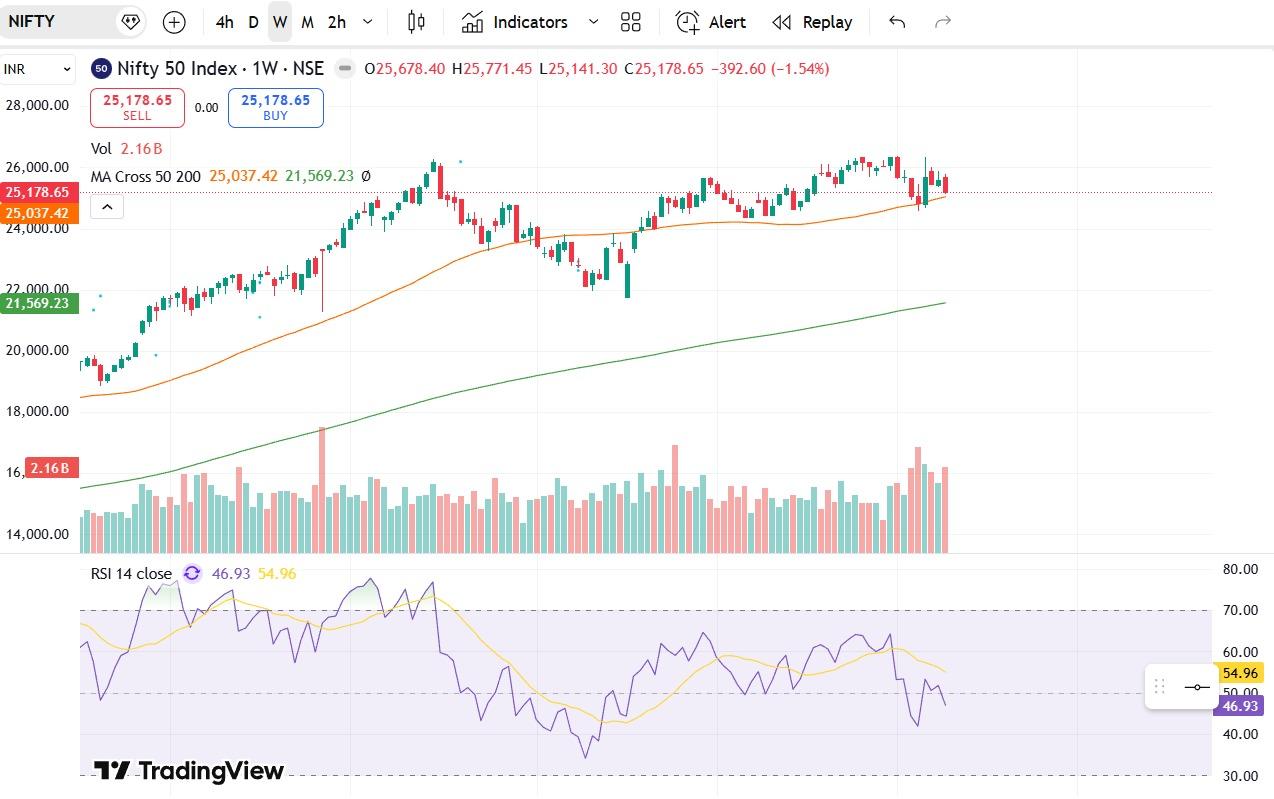Click the 18,000.00 price scale label
This screenshot has width=1274, height=799.
coord(37,411)
